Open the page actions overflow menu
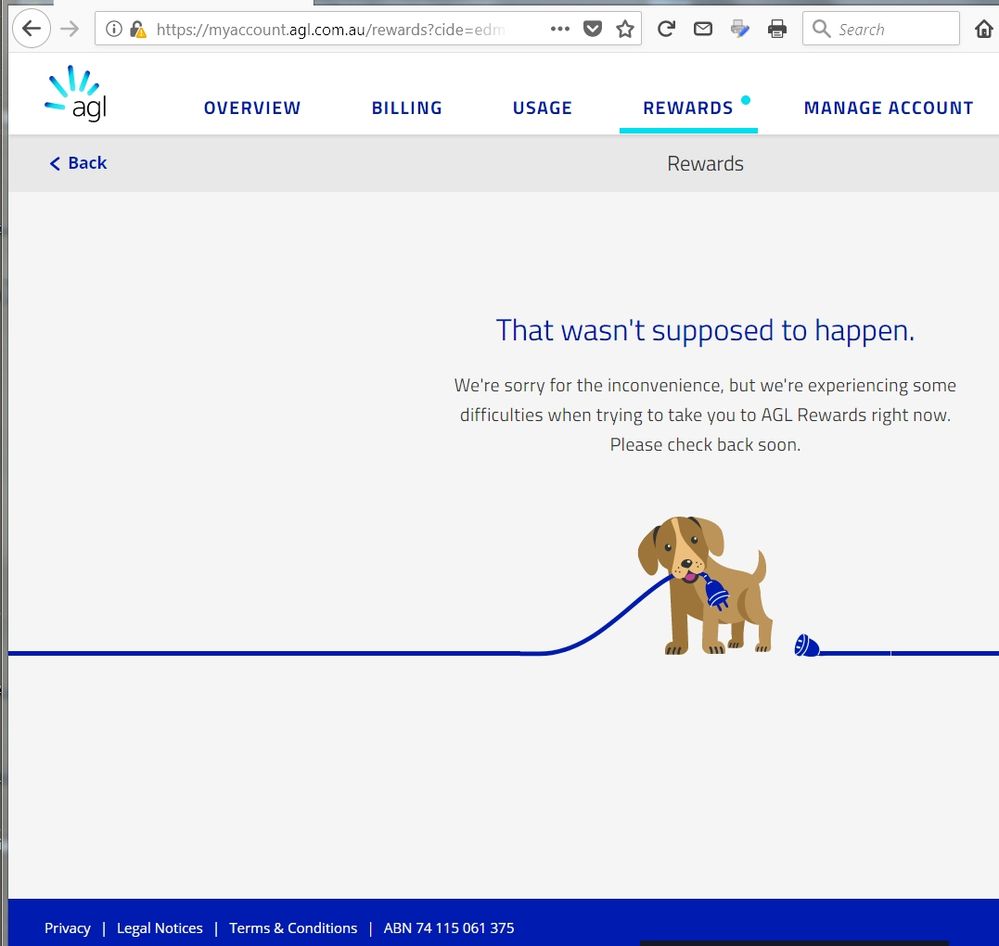 [x=560, y=29]
